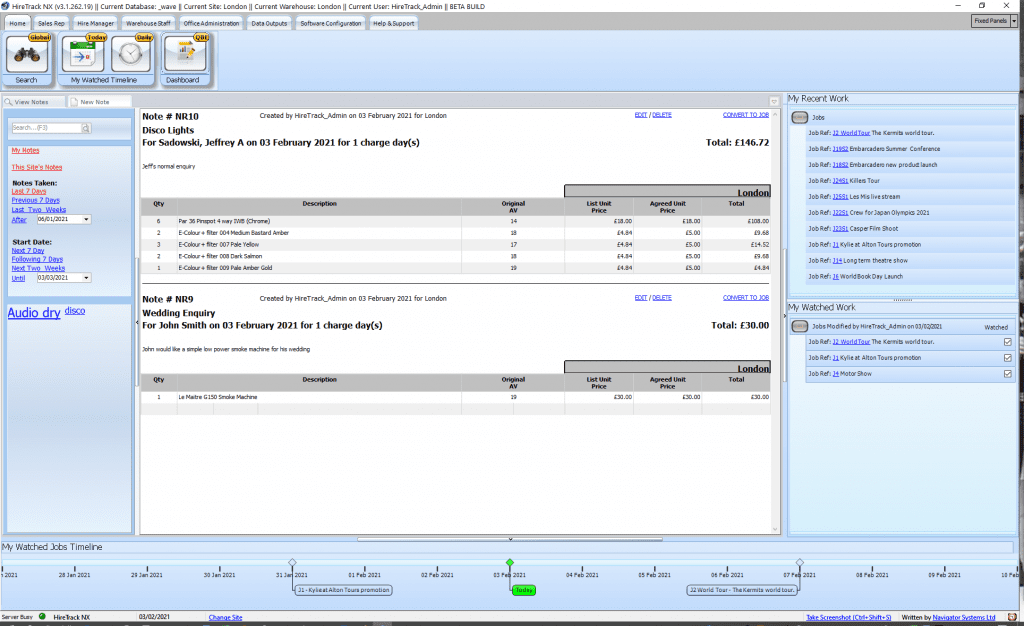Screen dimensions: 1024x626
Task: Open J22S1 Crew for Japan Olympics link
Action: point(840,213)
